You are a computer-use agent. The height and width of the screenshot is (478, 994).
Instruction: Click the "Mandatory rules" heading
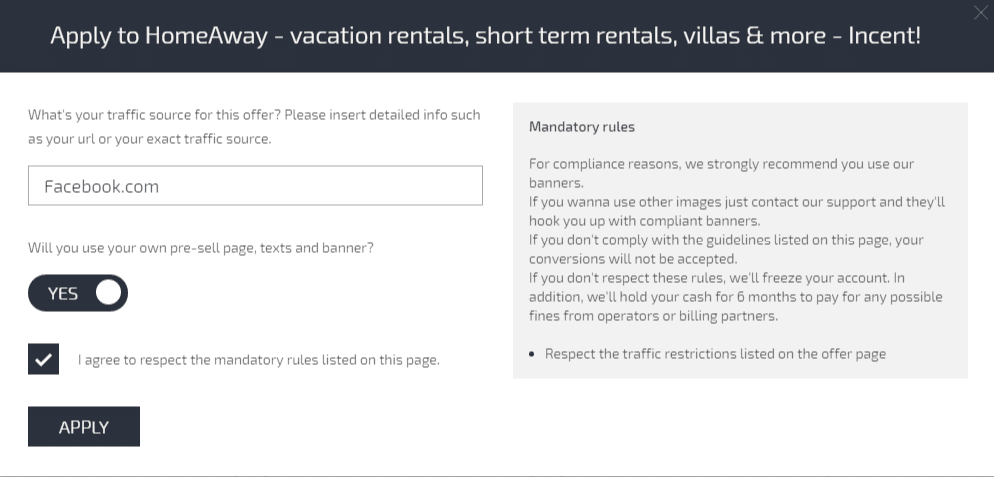[x=581, y=127]
